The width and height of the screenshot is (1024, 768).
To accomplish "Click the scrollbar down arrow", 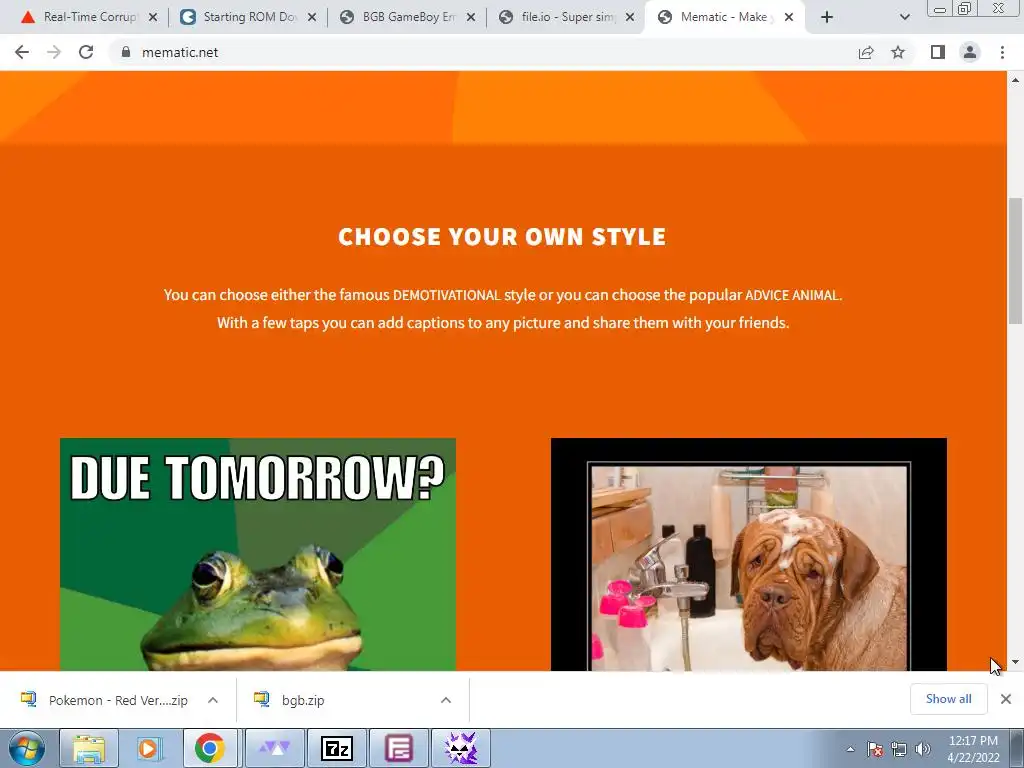I will pyautogui.click(x=1015, y=662).
